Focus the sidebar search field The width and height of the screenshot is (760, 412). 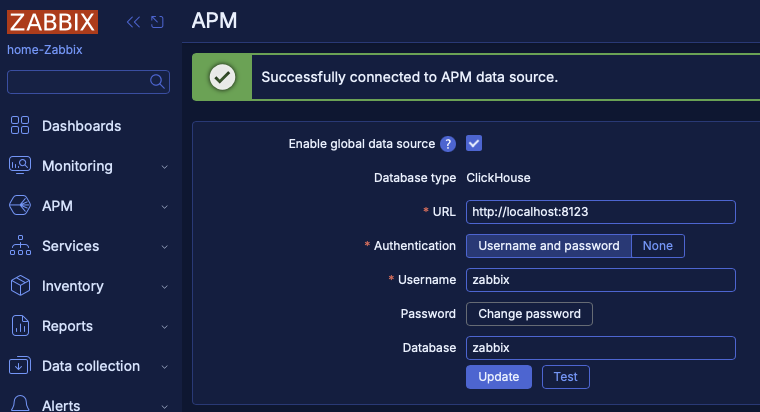tap(88, 81)
